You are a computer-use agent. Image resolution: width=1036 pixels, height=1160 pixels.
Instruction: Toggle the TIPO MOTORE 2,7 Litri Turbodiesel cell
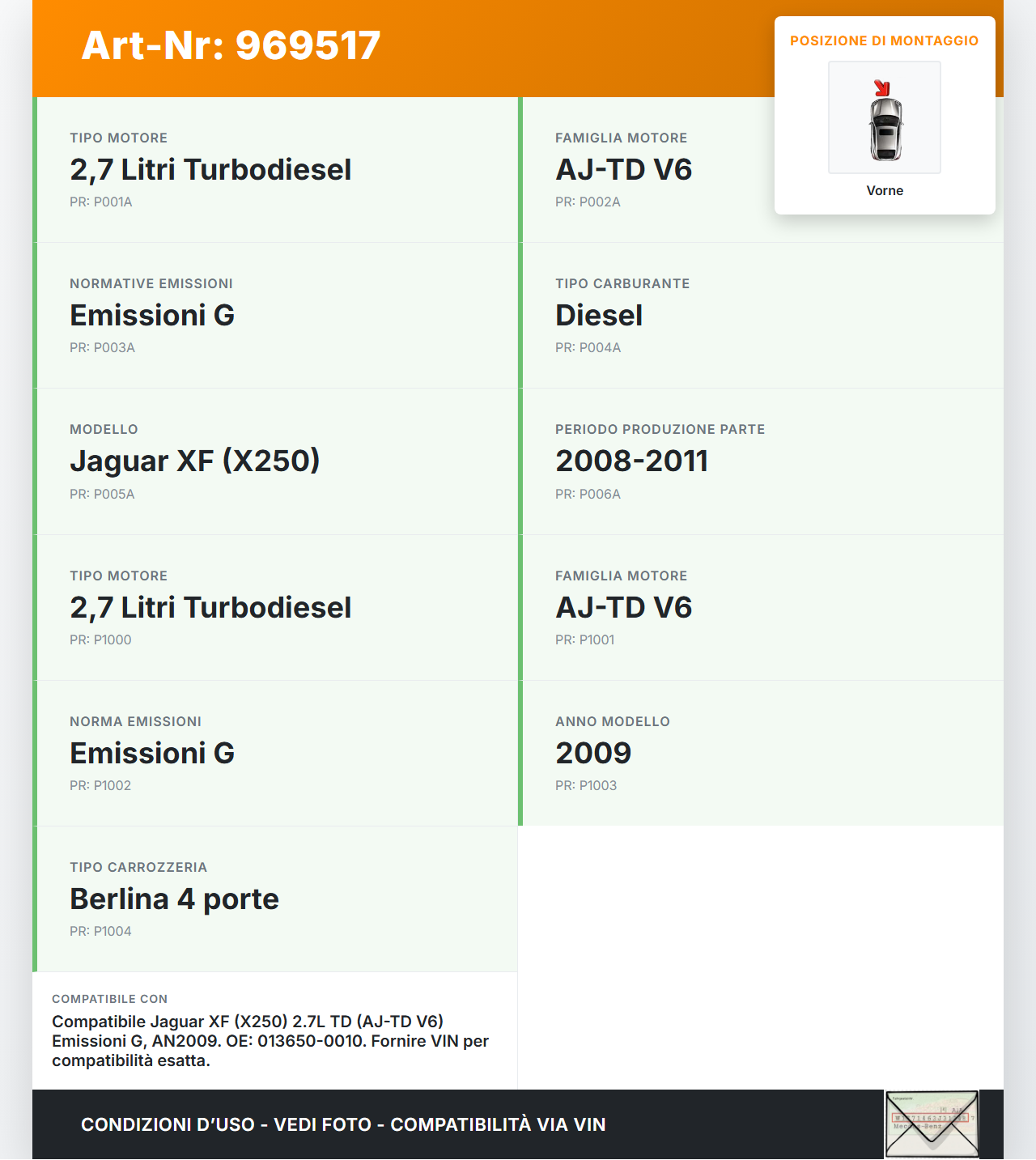pos(275,169)
